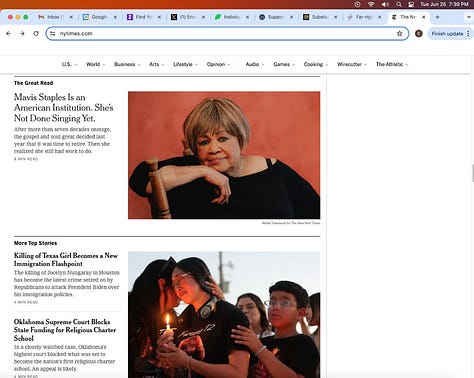Viewport: 474px width, 378px height.
Task: Read the Mavis Staples article summary
Action: tap(62, 140)
